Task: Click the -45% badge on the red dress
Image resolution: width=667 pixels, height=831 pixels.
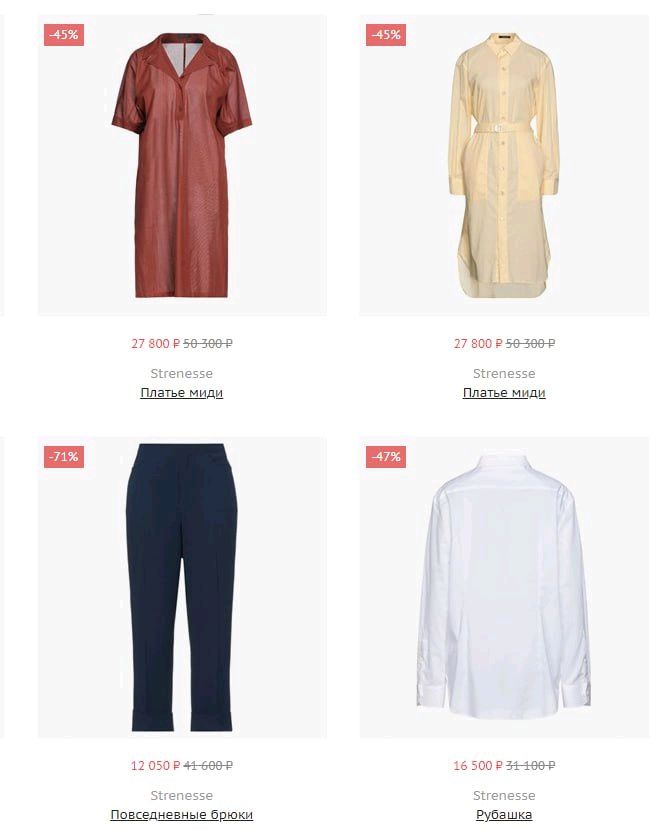Action: [64, 35]
